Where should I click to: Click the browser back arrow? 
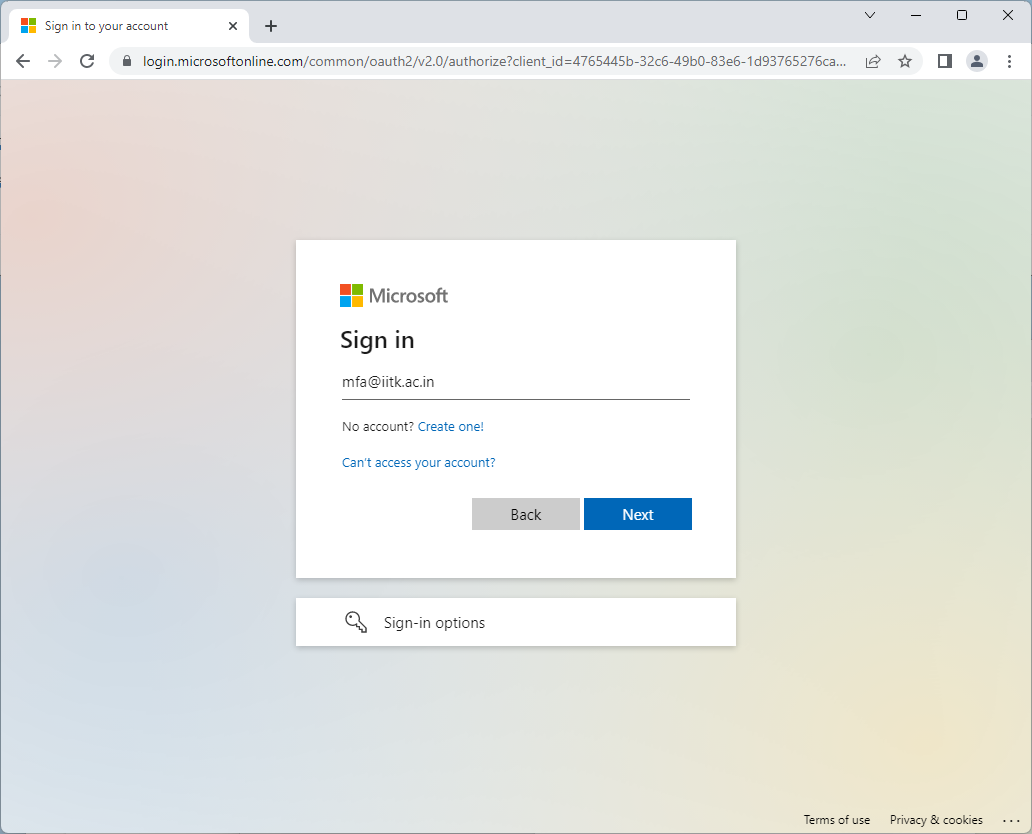coord(23,61)
